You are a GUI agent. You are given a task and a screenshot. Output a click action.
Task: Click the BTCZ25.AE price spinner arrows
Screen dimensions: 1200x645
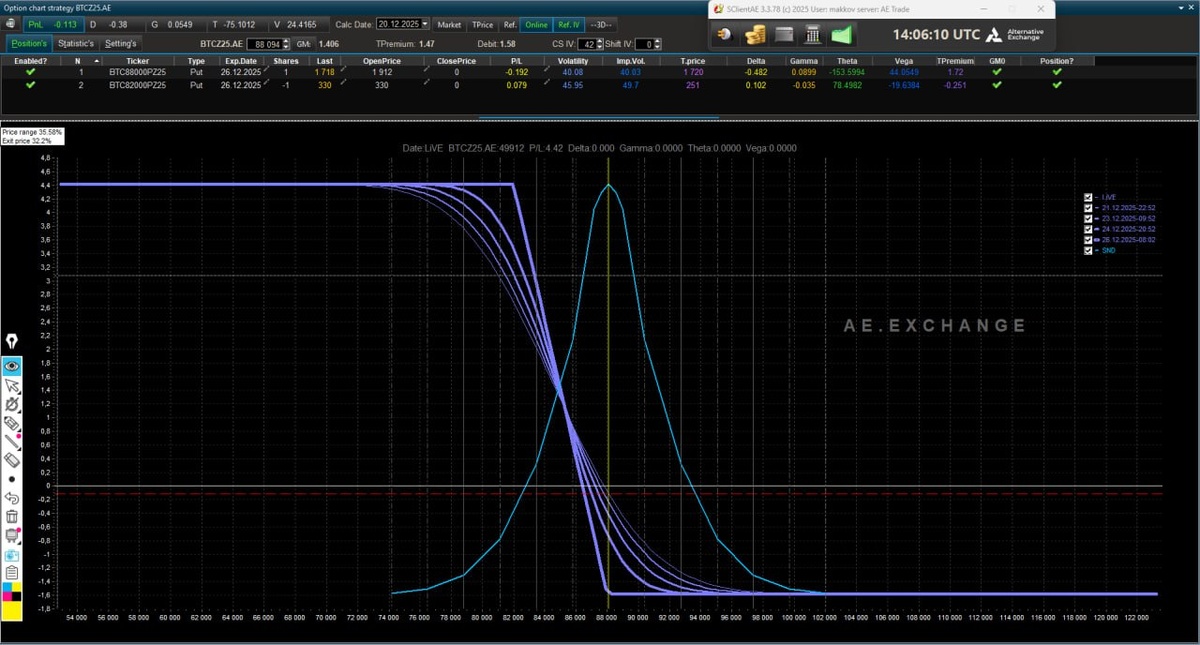pos(287,44)
